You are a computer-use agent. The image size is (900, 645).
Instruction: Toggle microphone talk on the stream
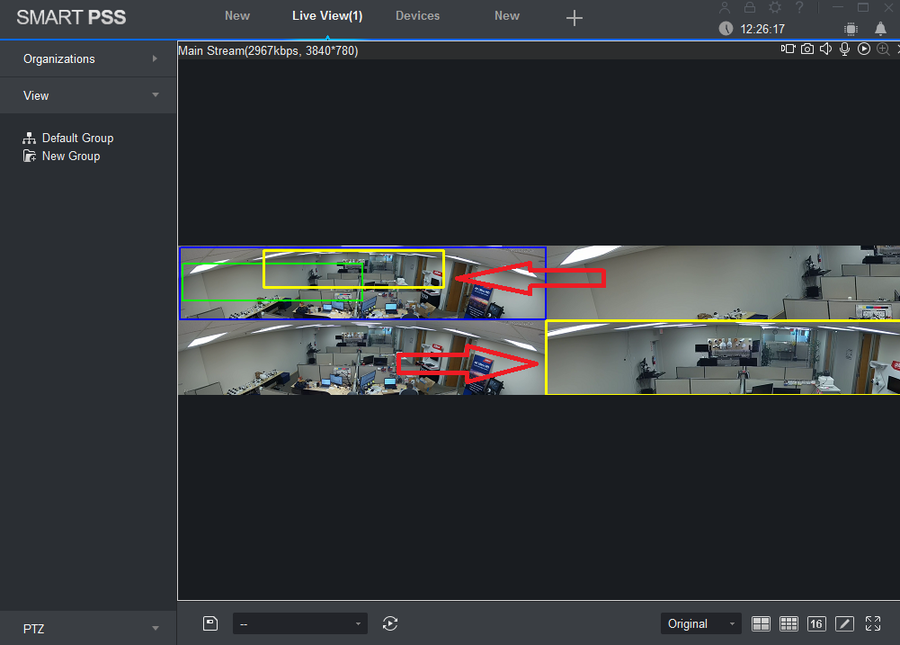[845, 49]
